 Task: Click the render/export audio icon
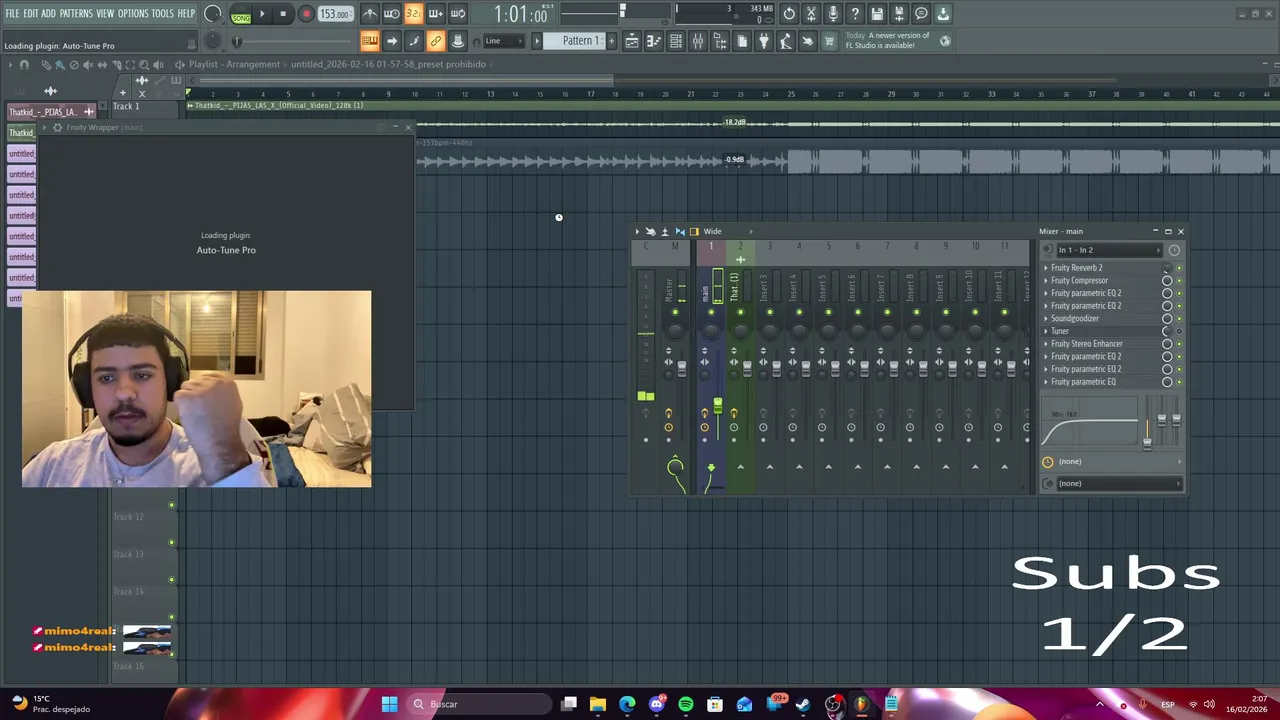coord(899,13)
